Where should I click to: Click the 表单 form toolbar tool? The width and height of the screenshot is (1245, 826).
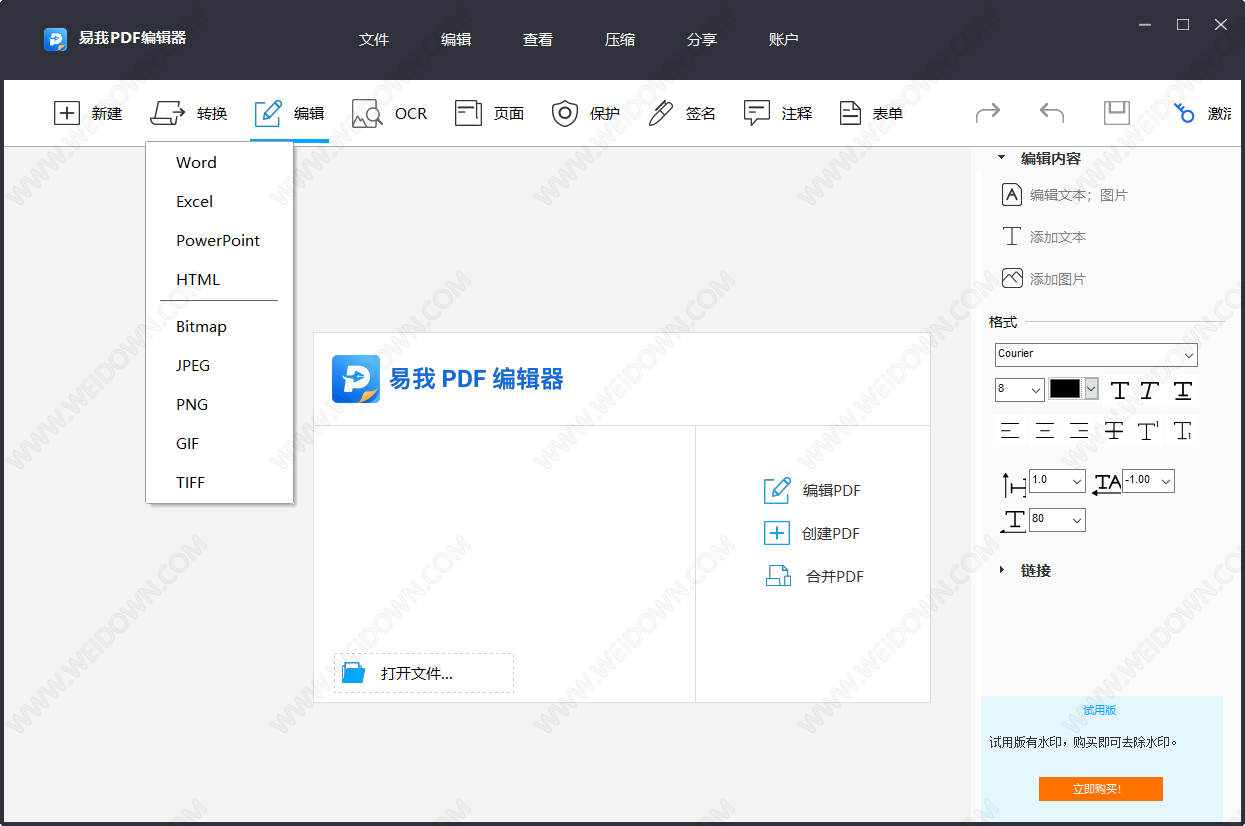[850, 113]
